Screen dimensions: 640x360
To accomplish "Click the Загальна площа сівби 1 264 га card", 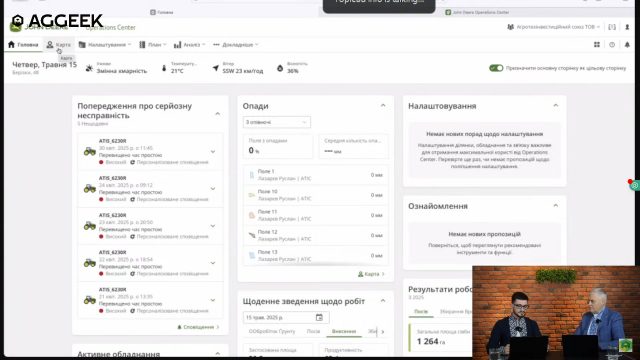I will 441,338.
